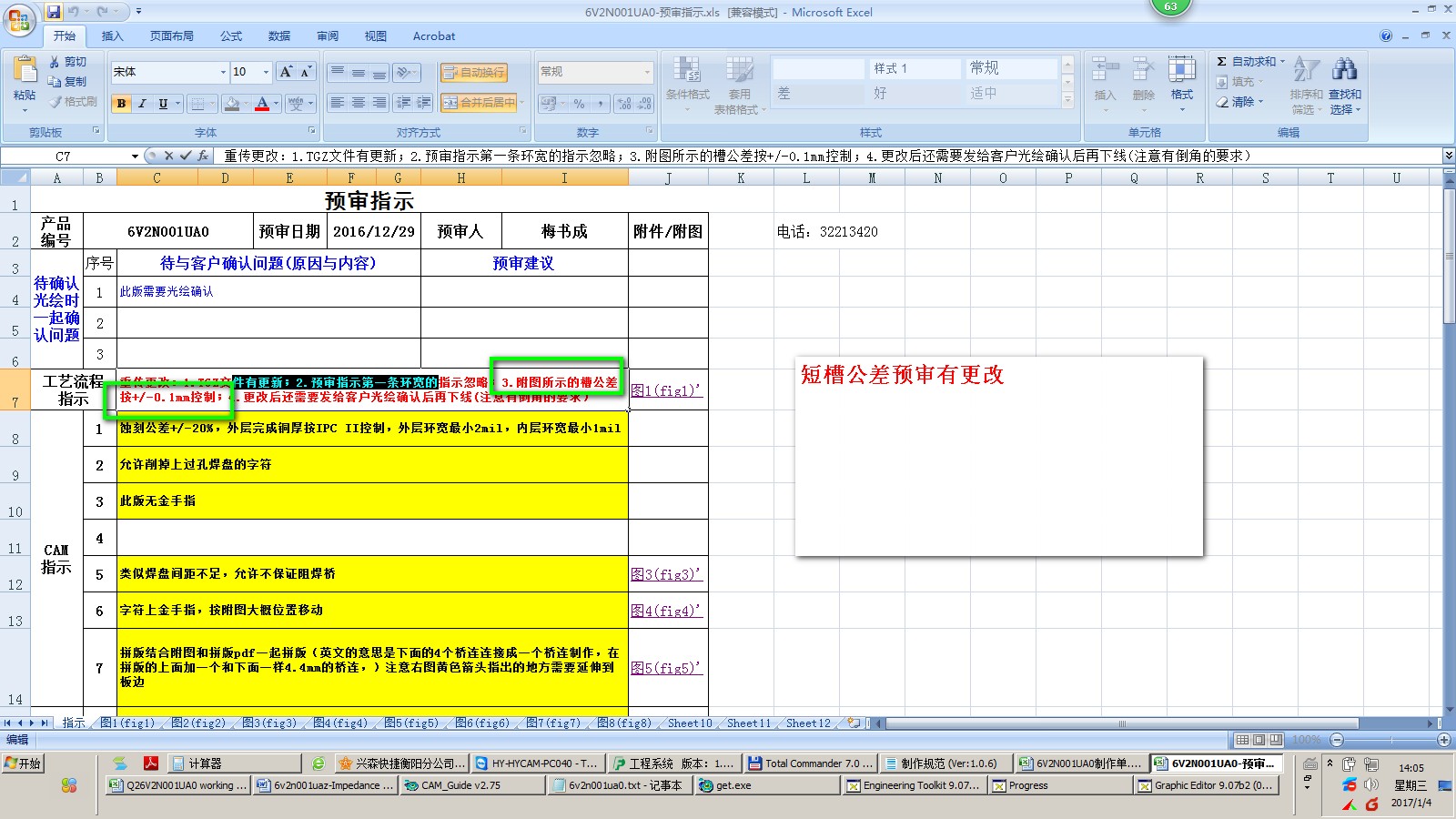The height and width of the screenshot is (819, 1456).
Task: Align cell text to the left
Action: click(338, 103)
